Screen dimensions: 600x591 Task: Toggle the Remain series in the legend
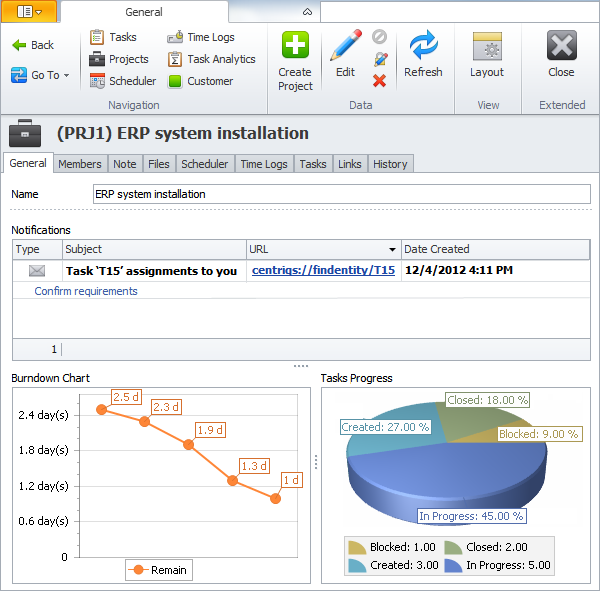coord(158,570)
